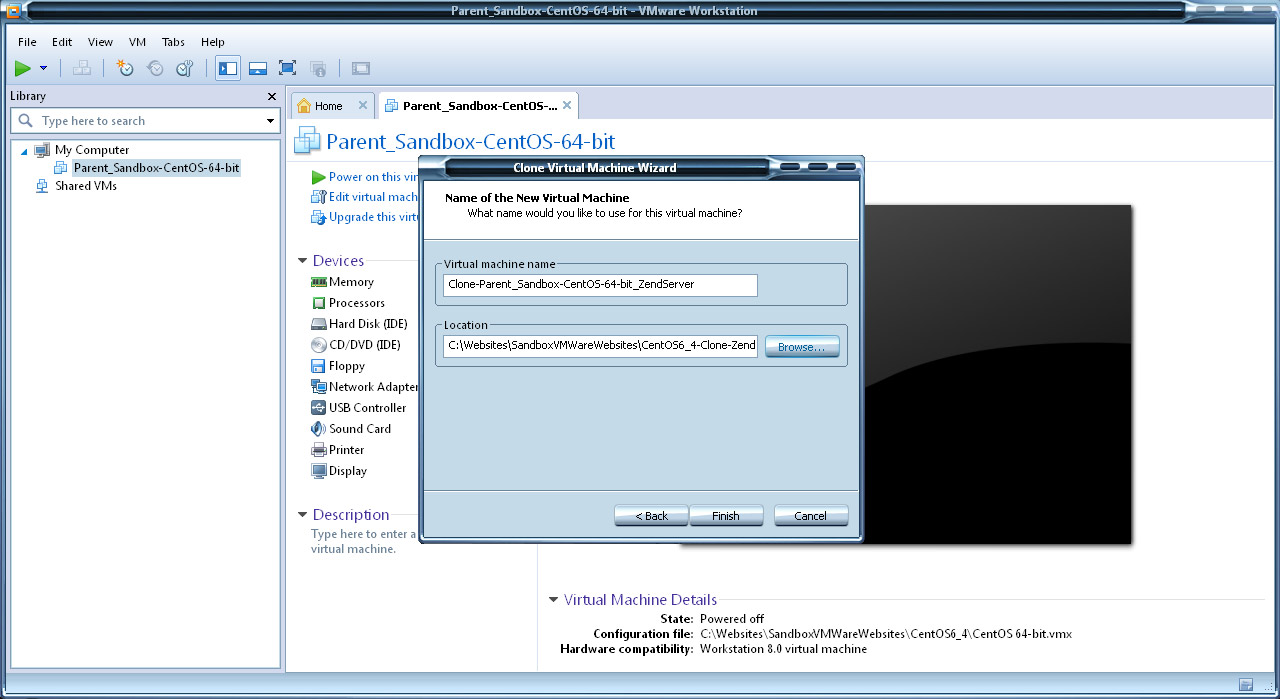Click the VM screen preview thumbnail
The width and height of the screenshot is (1280, 699).
coord(996,375)
